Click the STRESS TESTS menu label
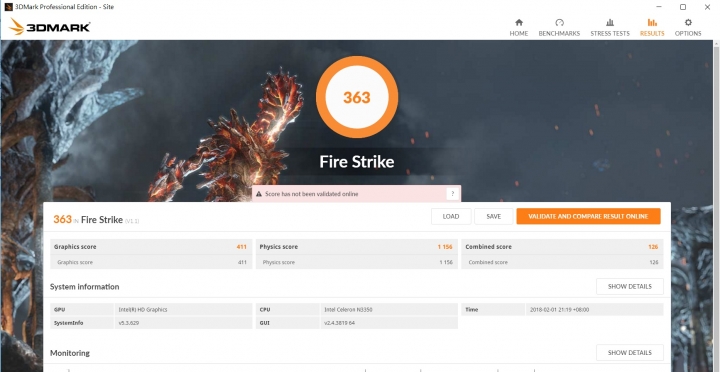The height and width of the screenshot is (372, 720). 610,34
